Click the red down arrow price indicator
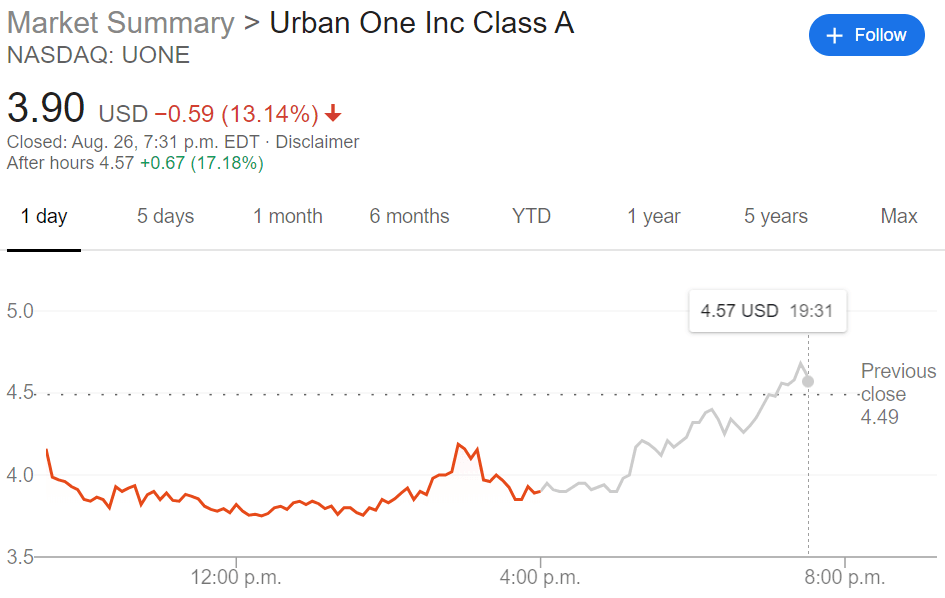 (333, 113)
